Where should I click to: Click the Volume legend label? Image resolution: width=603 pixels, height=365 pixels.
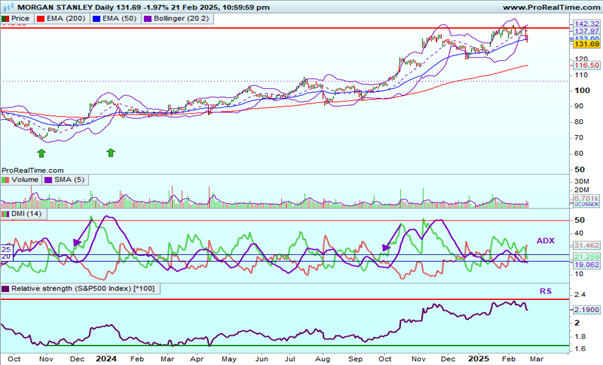coord(25,180)
